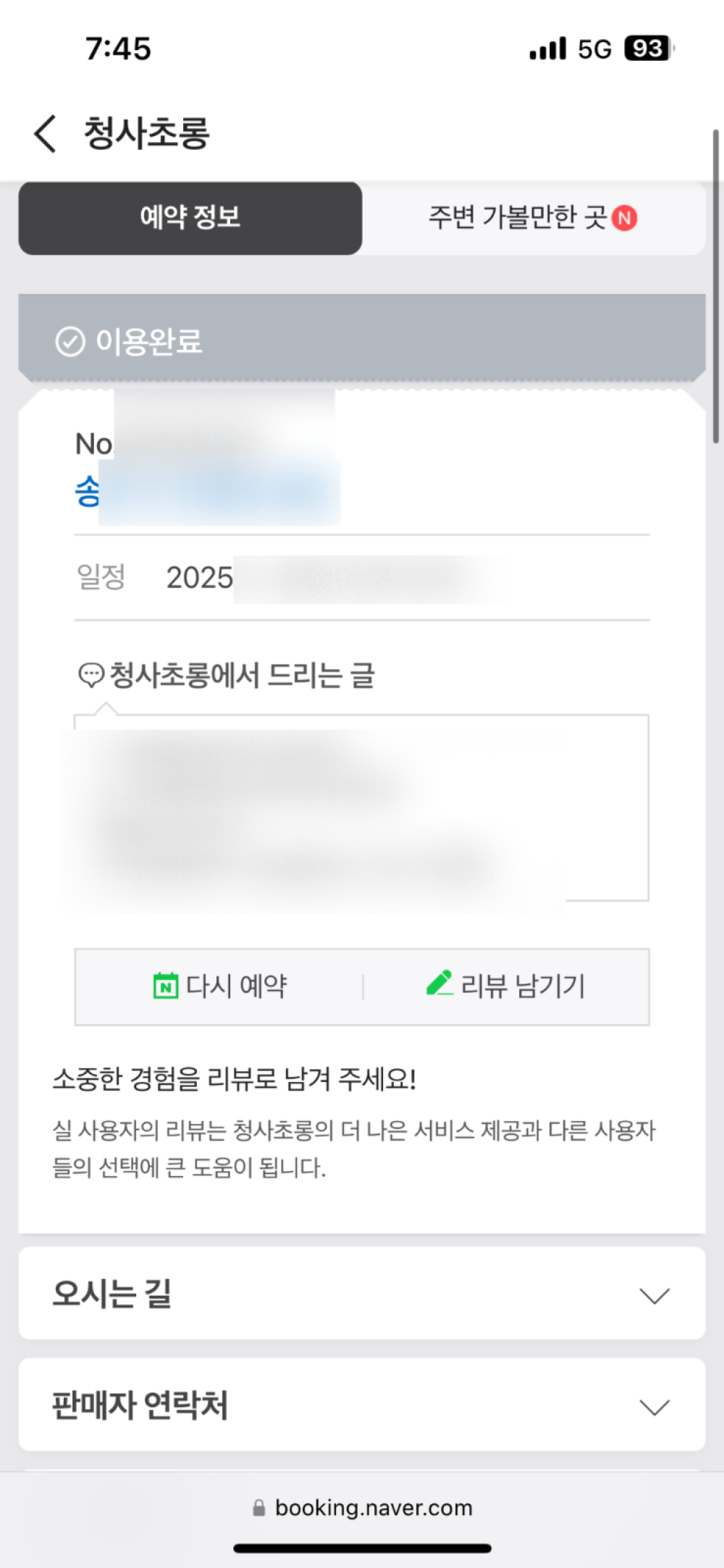
Task: Click the red N badge
Action: point(624,218)
